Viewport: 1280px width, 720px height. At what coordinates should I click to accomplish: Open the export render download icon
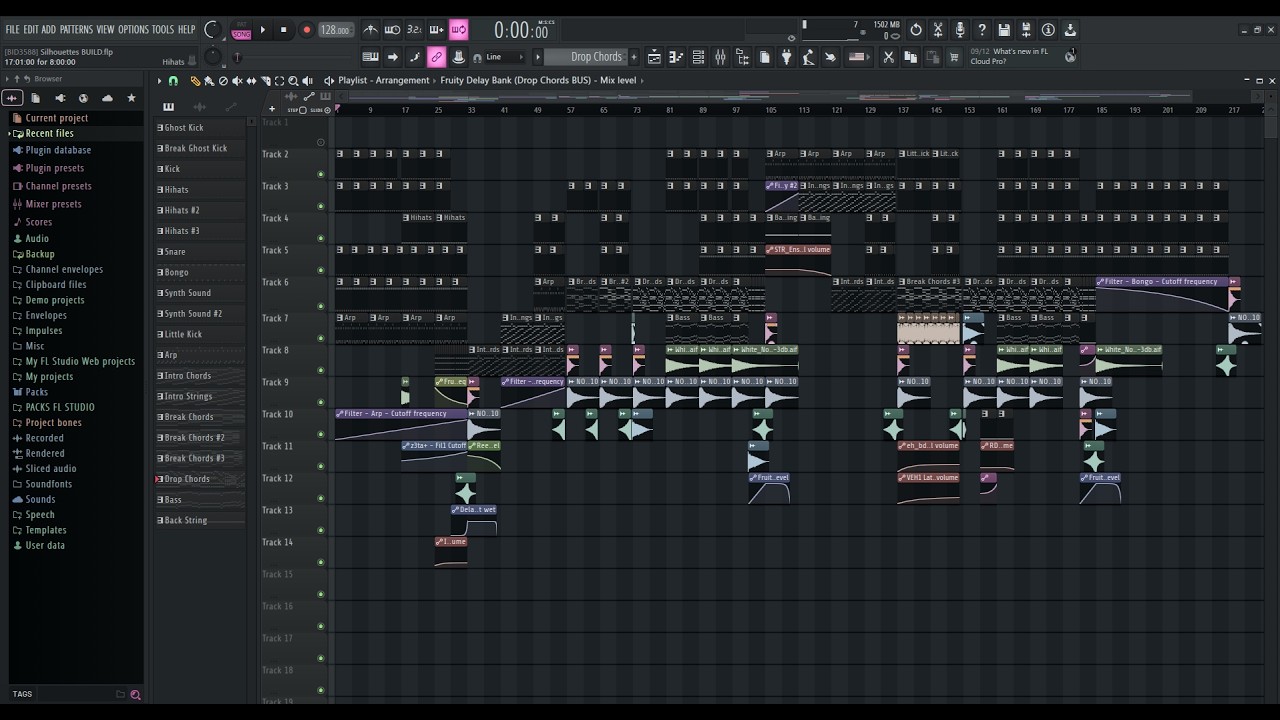click(x=1070, y=30)
